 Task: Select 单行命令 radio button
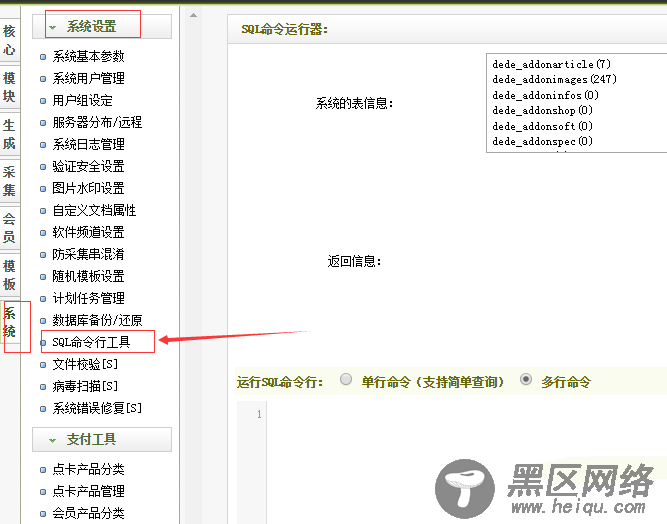[346, 379]
